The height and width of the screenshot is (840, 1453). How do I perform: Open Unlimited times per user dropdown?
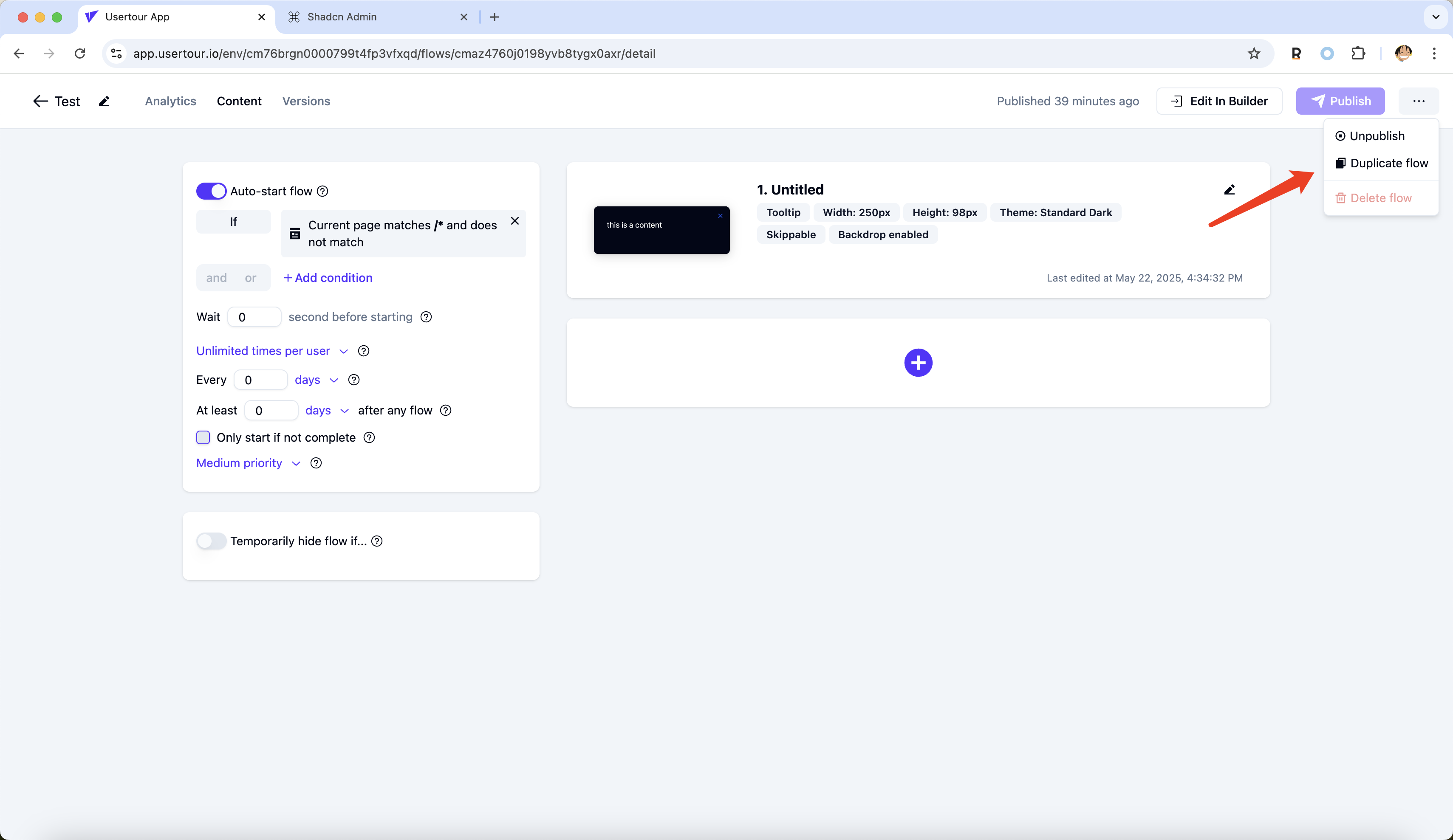[272, 351]
